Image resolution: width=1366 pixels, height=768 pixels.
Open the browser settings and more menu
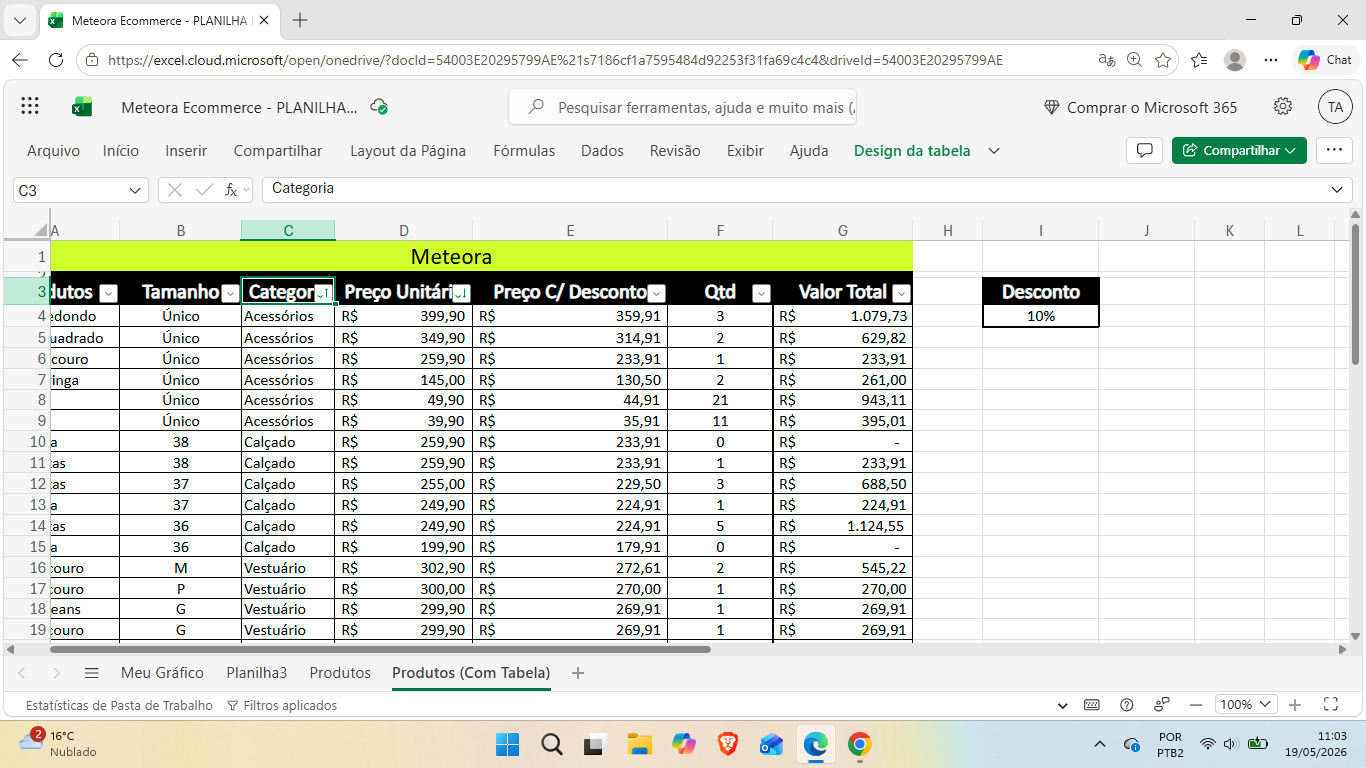(x=1271, y=60)
